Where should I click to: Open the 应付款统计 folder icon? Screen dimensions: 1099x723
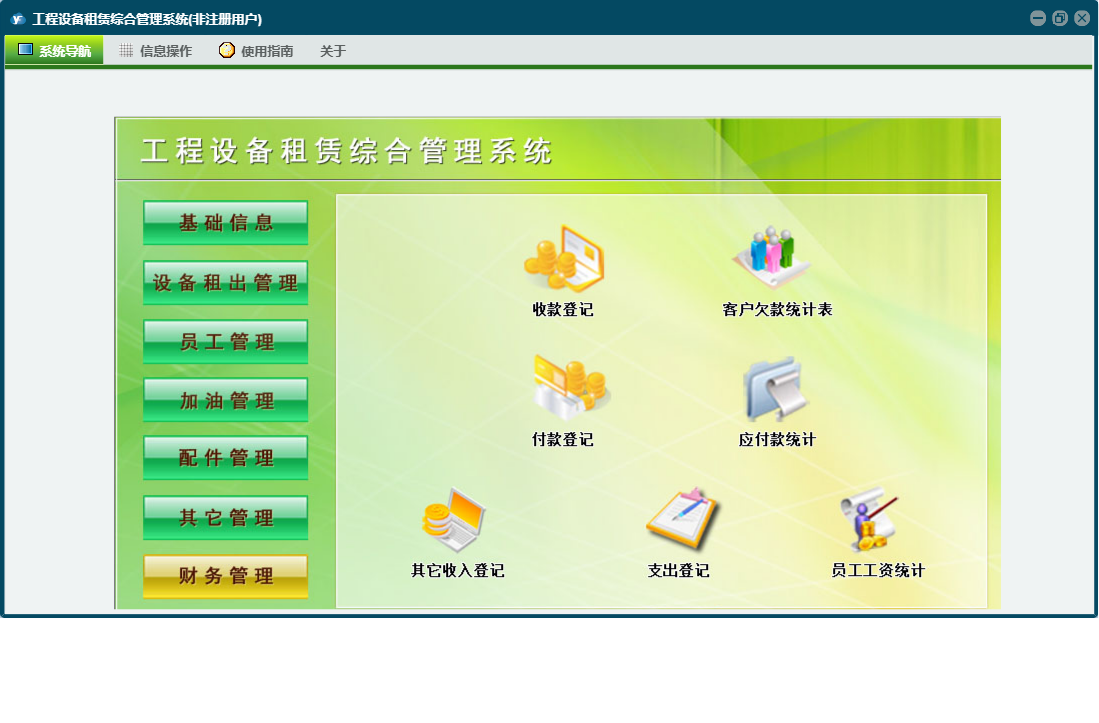pos(777,389)
